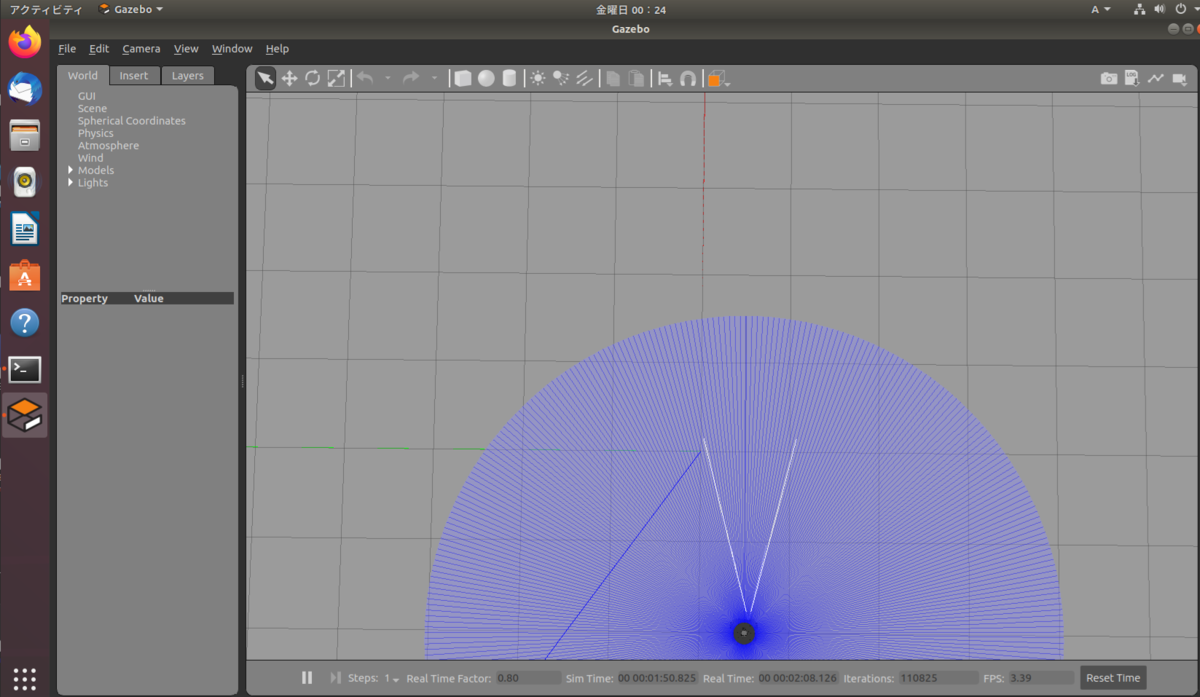This screenshot has height=697, width=1200.
Task: Switch to the Layers tab
Action: point(187,75)
